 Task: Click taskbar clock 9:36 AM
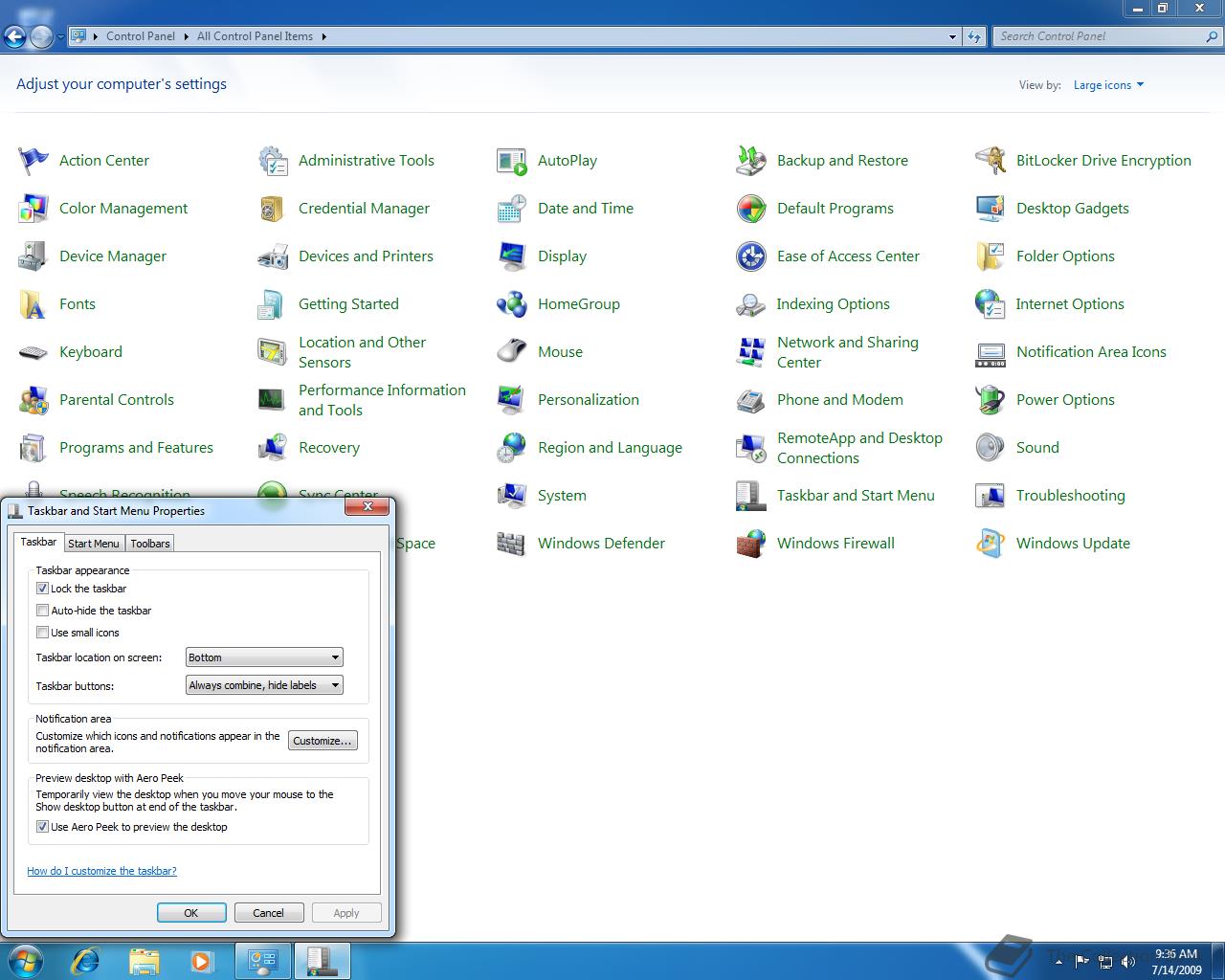[x=1176, y=962]
